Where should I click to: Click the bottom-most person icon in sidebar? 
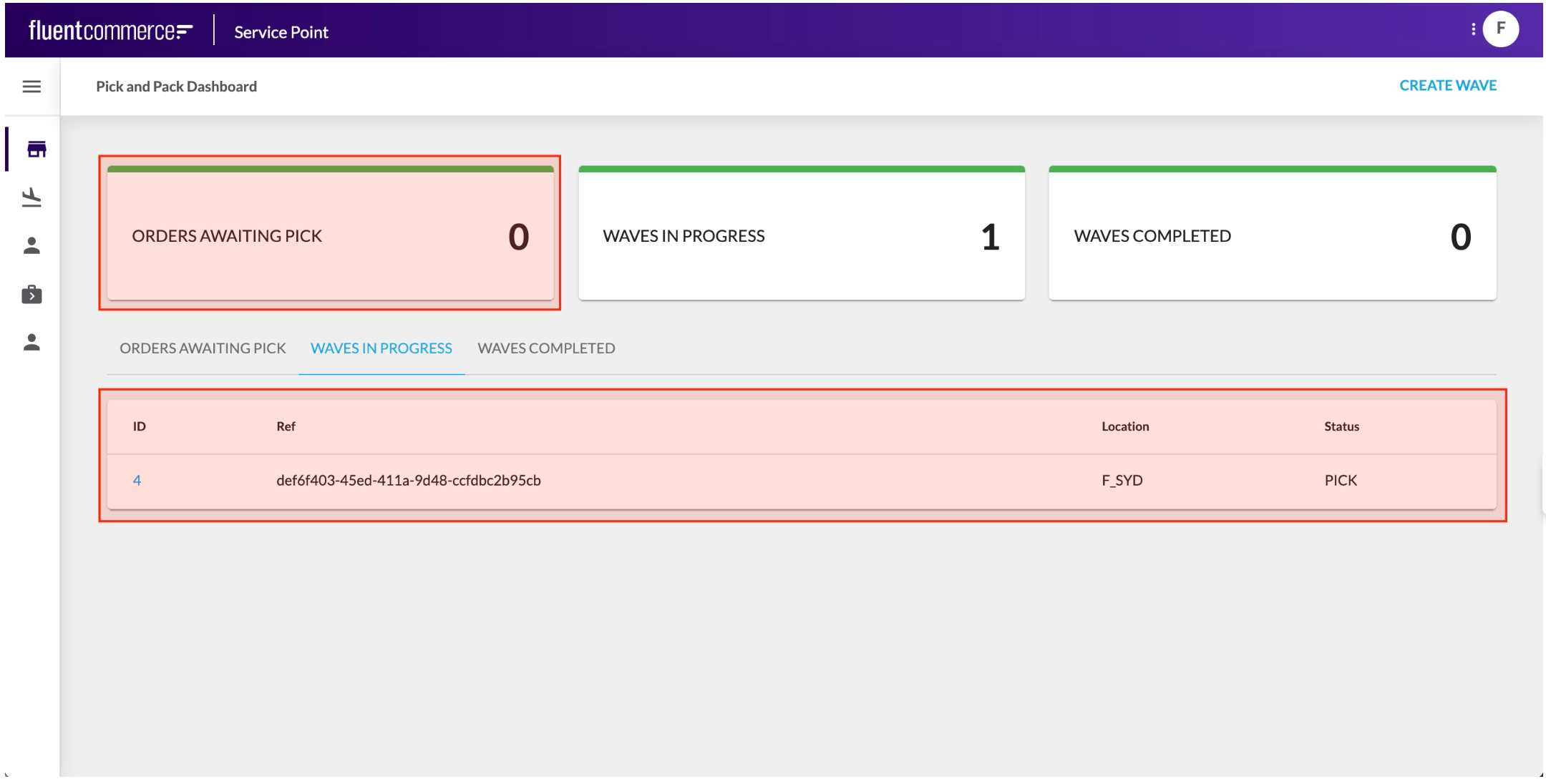(31, 343)
